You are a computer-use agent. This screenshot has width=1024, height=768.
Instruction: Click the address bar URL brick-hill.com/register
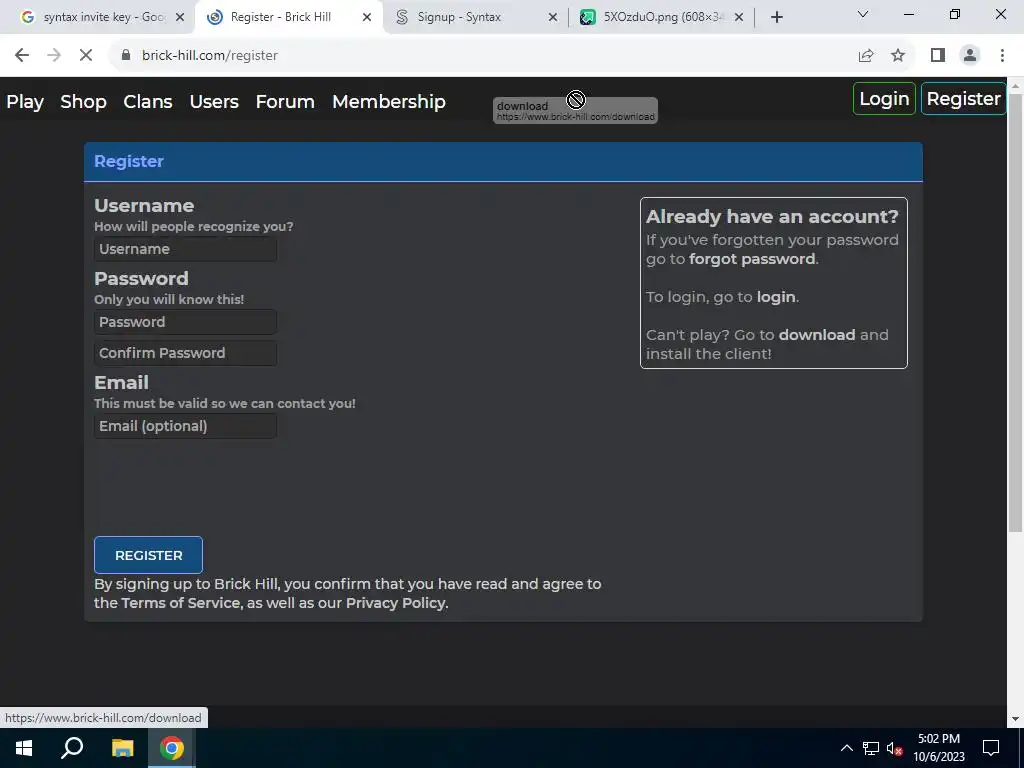click(210, 56)
